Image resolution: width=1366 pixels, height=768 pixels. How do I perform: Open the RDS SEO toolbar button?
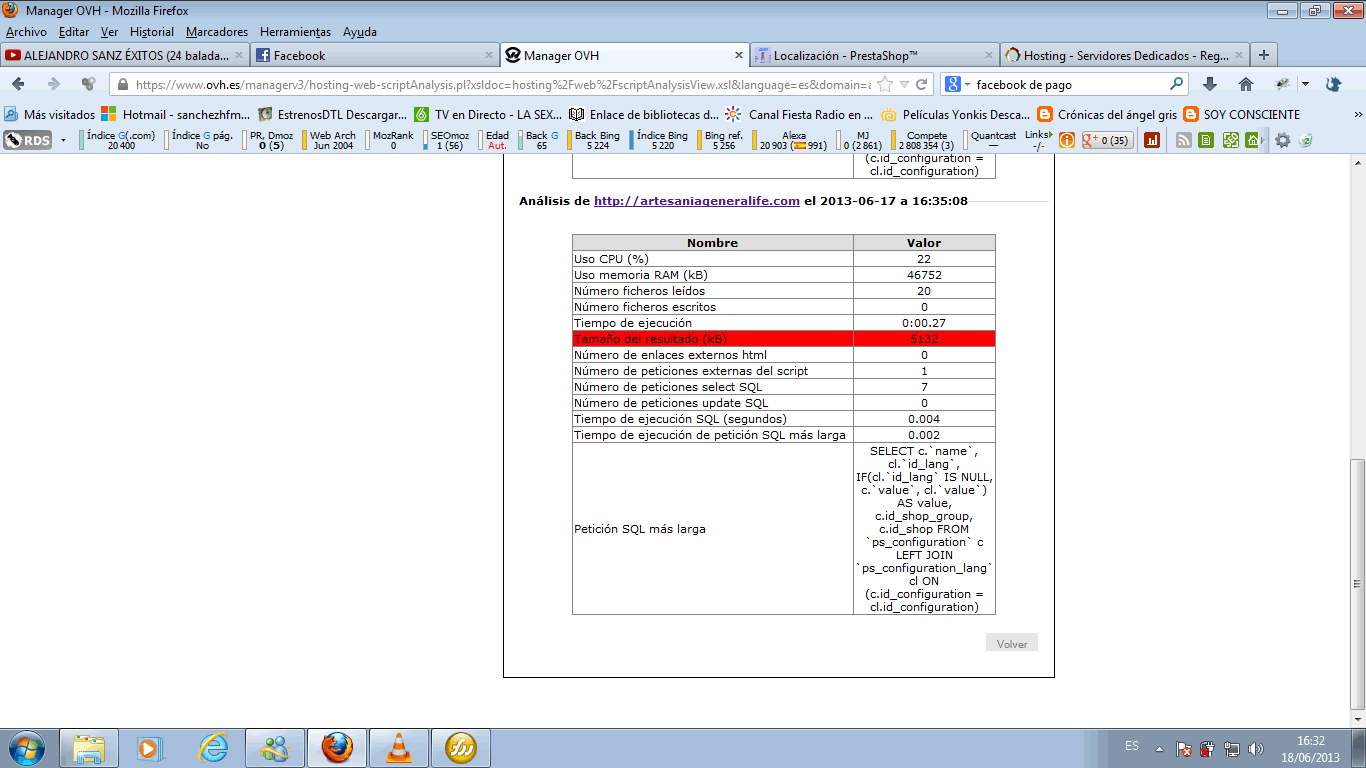tap(28, 140)
